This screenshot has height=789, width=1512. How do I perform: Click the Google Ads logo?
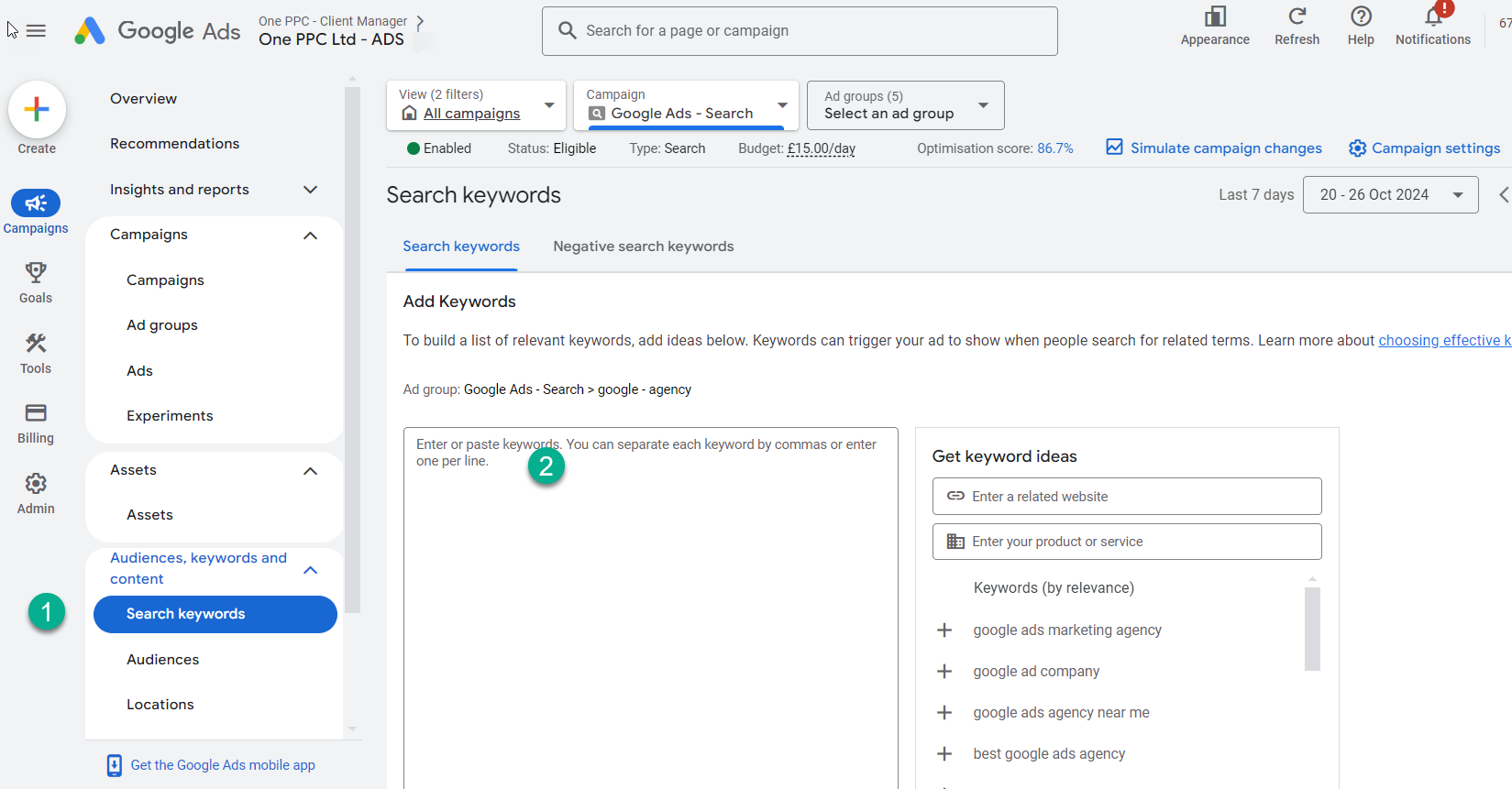click(x=157, y=31)
